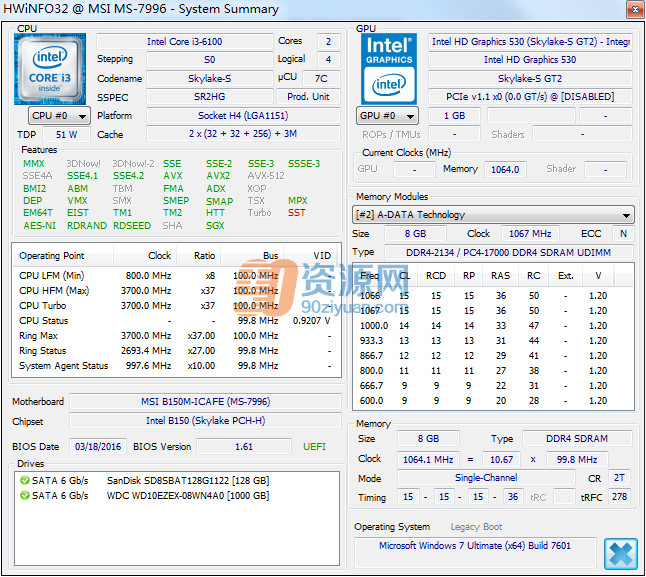Select the CPU LFM (Min) row
Image resolution: width=646 pixels, height=577 pixels.
[x=176, y=276]
